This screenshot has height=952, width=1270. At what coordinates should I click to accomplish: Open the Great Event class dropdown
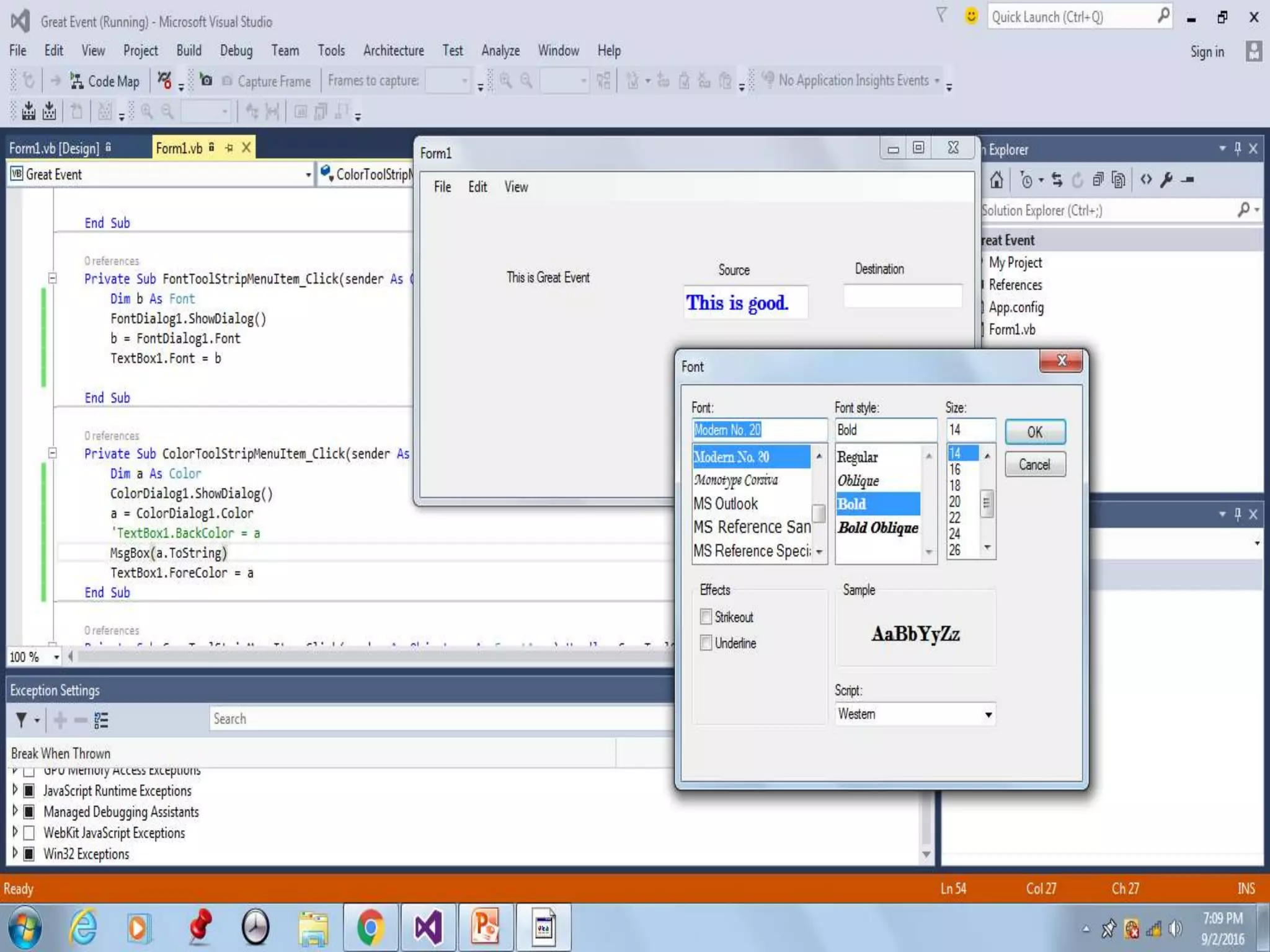pyautogui.click(x=308, y=175)
